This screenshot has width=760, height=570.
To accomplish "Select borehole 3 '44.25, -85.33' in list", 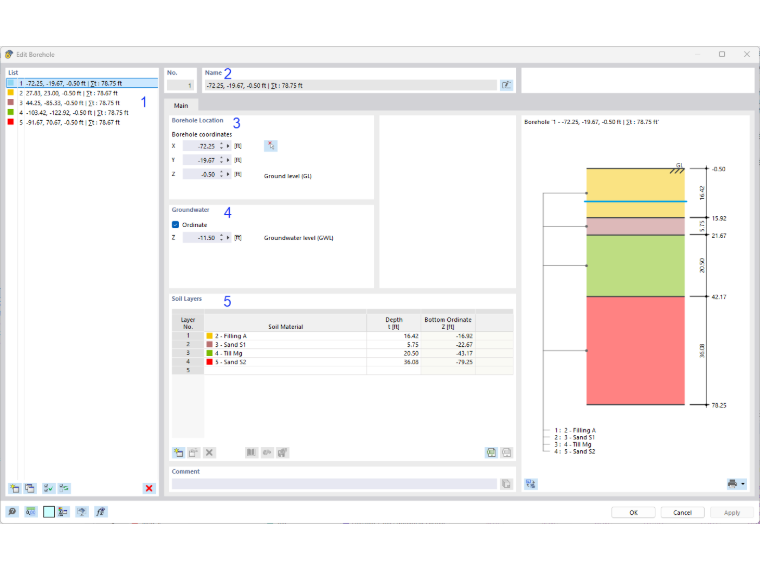I will 82,103.
